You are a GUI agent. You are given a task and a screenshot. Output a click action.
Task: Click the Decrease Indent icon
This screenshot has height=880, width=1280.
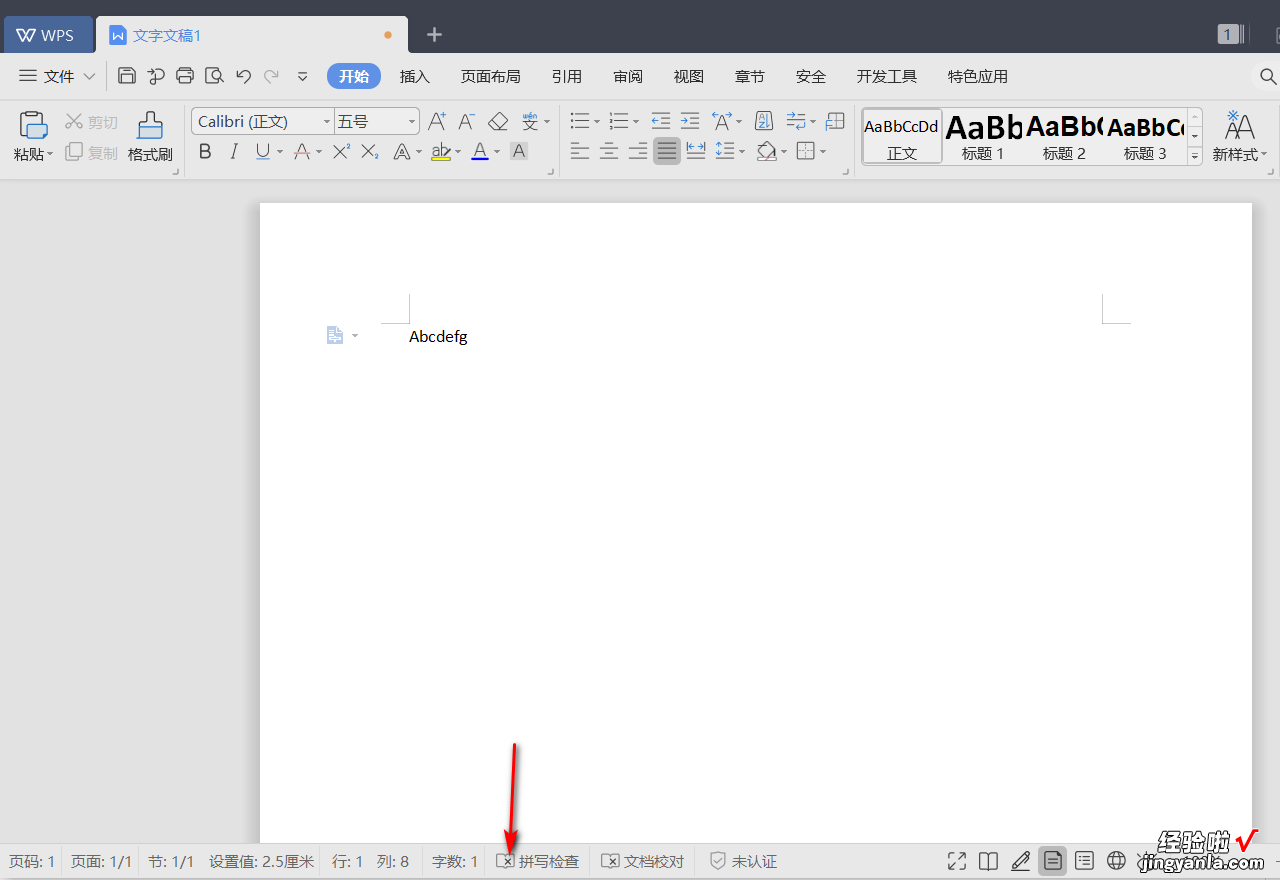[x=660, y=122]
